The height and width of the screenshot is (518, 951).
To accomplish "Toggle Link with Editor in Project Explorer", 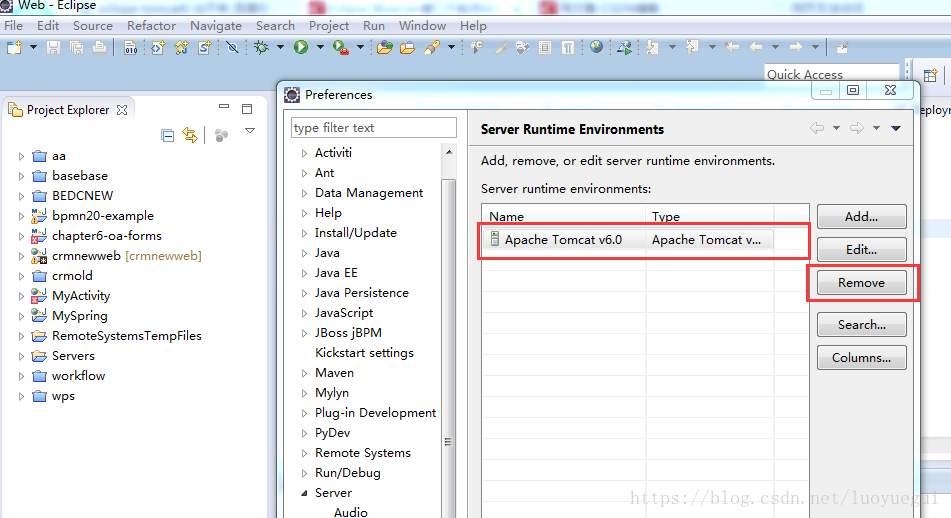I will 190,135.
